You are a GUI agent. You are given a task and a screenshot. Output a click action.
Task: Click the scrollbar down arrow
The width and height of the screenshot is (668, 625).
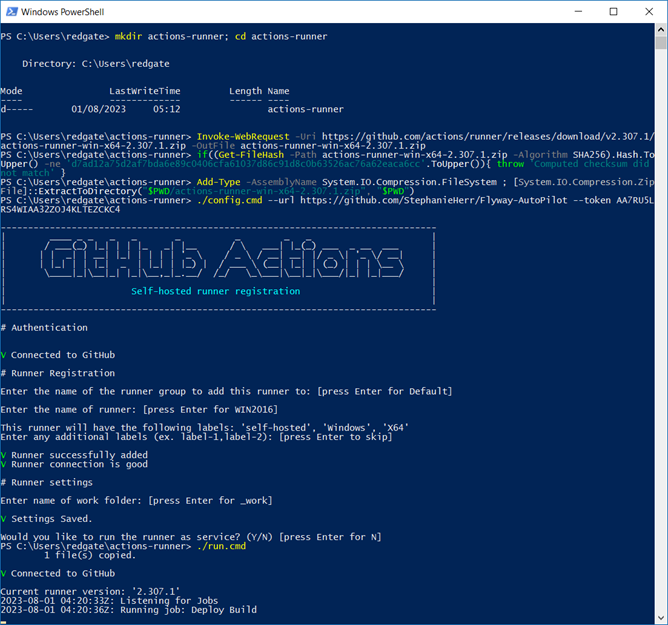click(660, 617)
